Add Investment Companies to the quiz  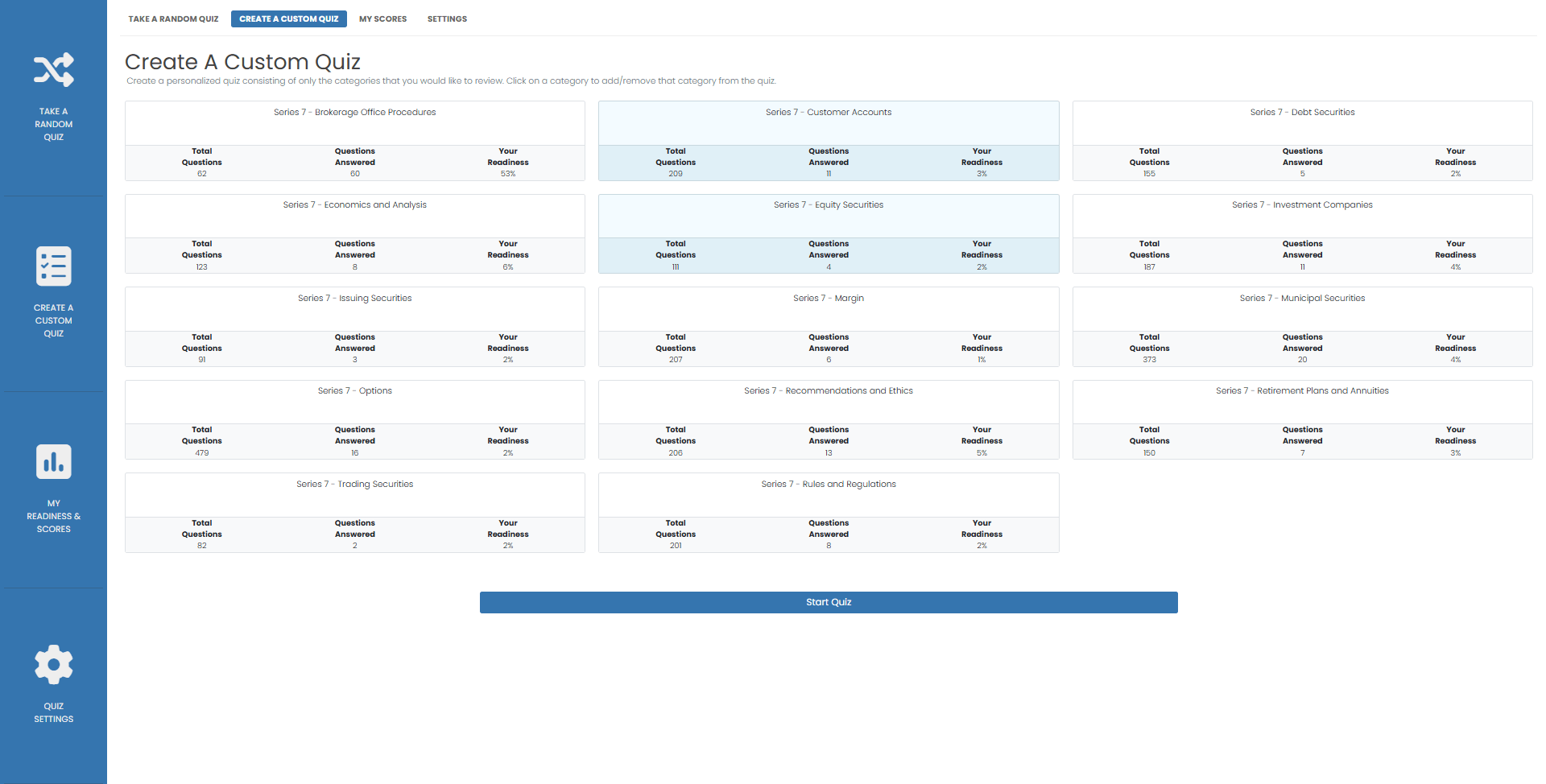[1302, 215]
